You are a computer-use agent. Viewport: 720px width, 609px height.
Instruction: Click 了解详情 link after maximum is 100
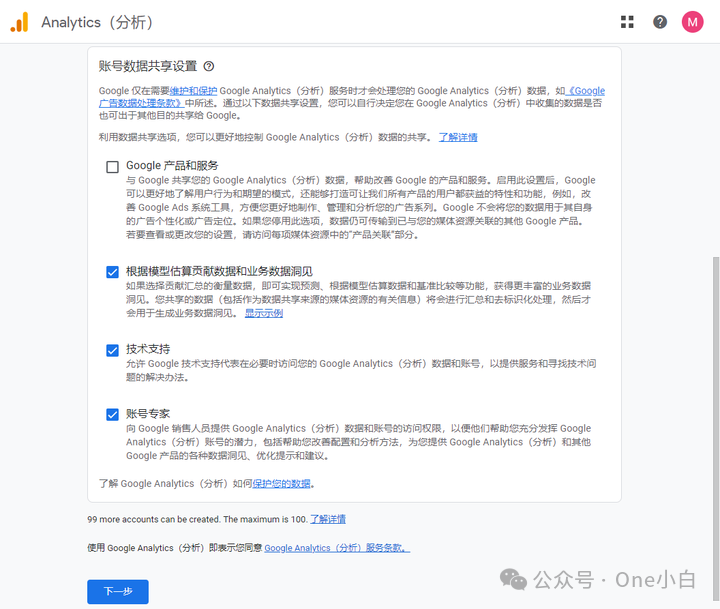tap(328, 519)
